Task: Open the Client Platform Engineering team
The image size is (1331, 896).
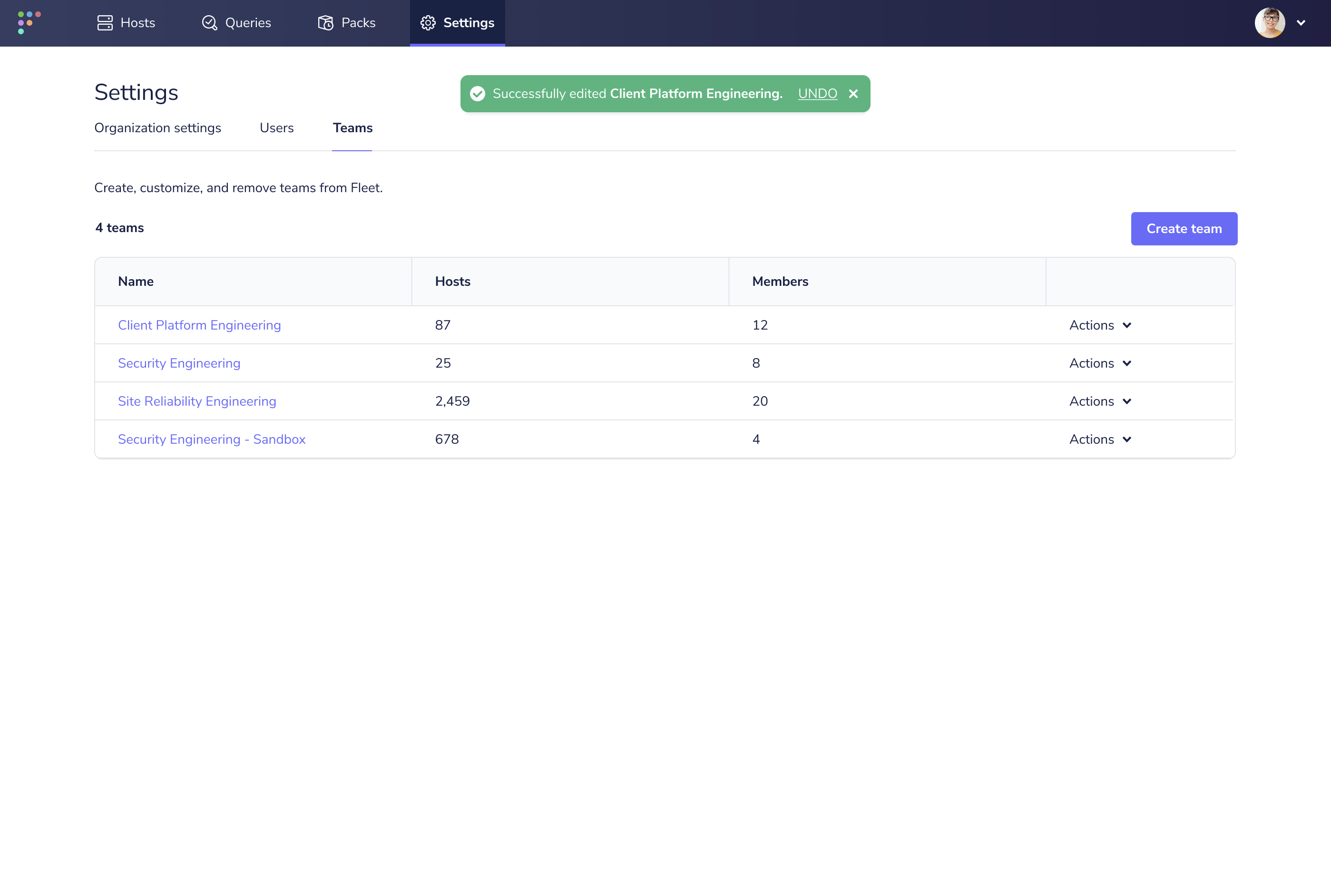Action: (x=199, y=324)
